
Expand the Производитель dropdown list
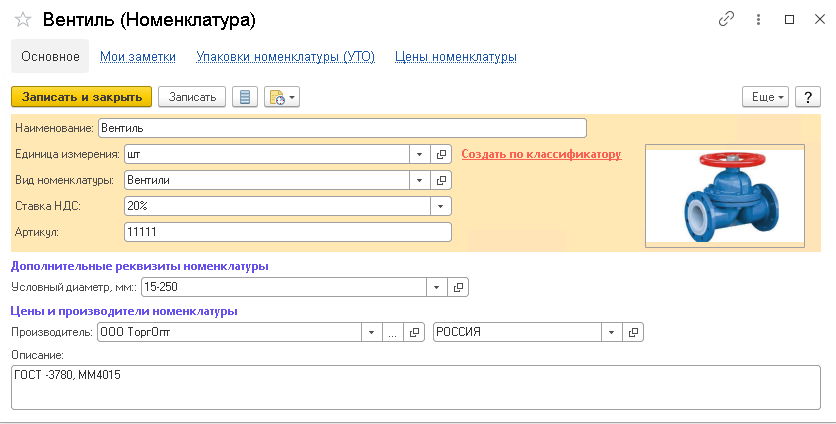pos(372,332)
